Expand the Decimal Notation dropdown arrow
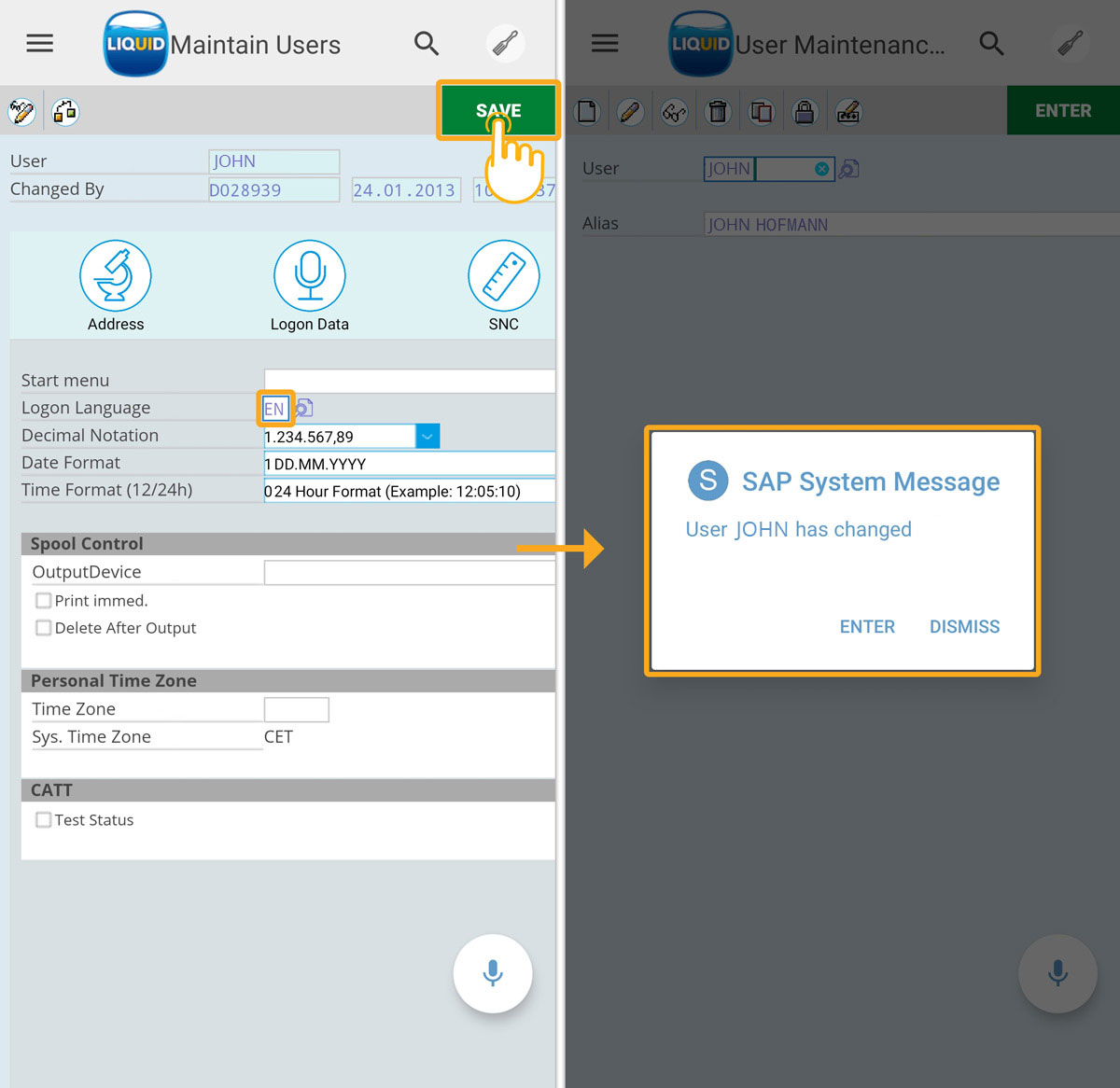 (x=427, y=436)
